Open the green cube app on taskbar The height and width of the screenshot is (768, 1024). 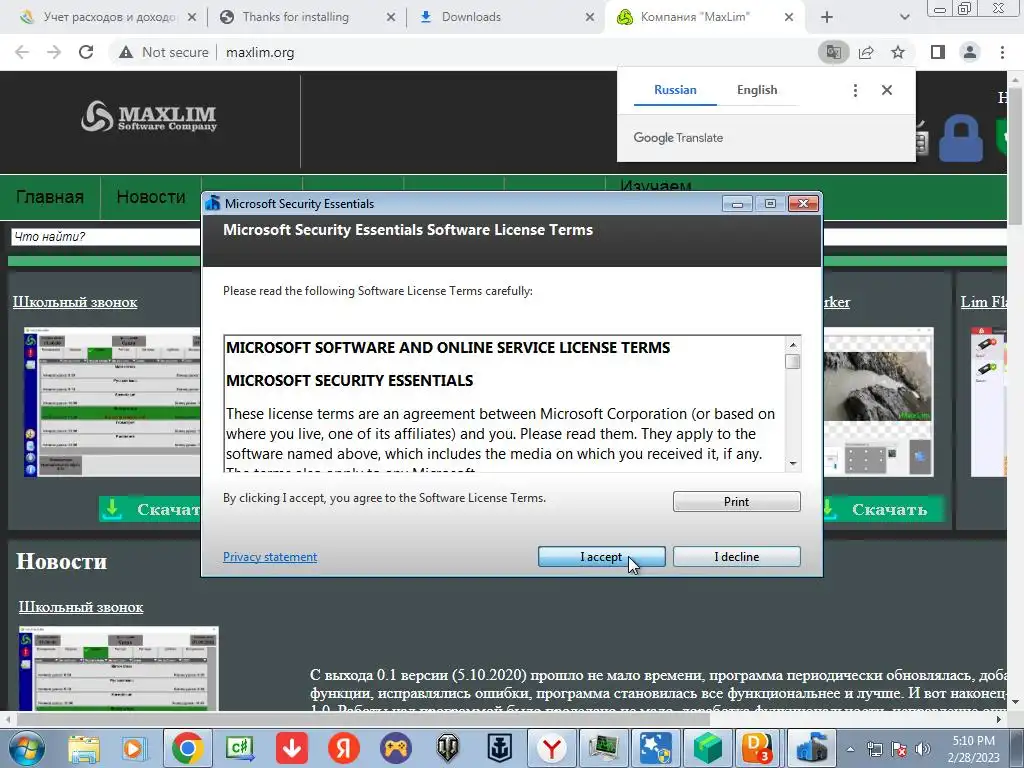coord(708,748)
